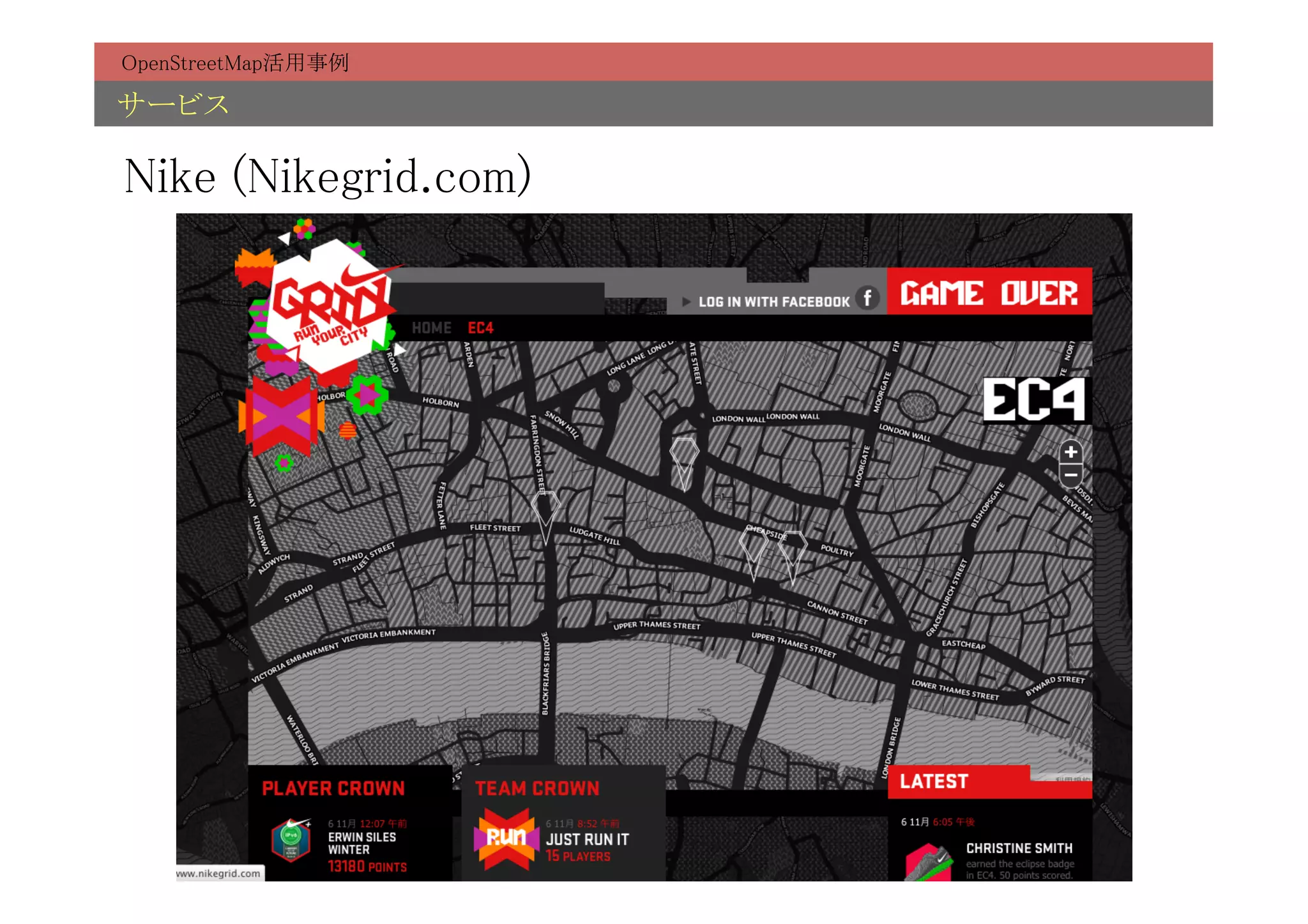This screenshot has height=924, width=1308.
Task: Click the GAME OVER banner
Action: point(989,292)
